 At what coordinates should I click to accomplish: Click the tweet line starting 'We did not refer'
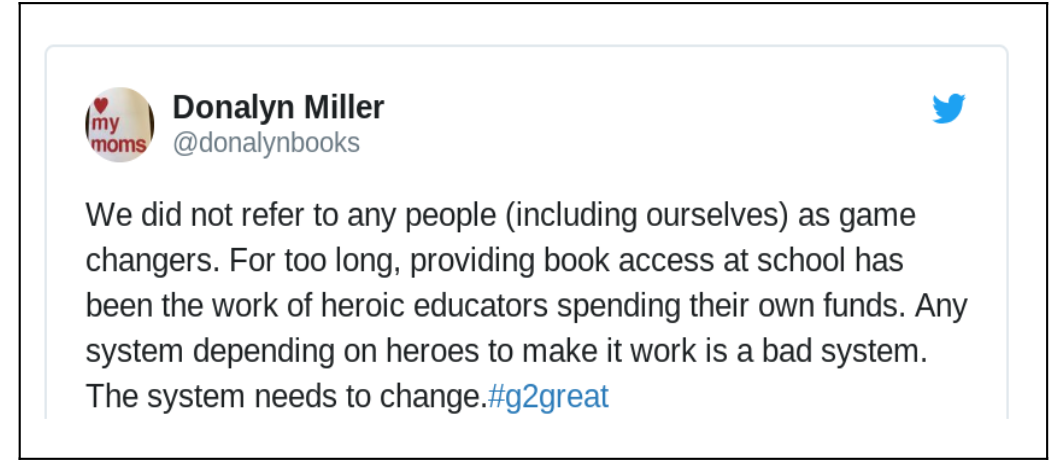tap(501, 216)
